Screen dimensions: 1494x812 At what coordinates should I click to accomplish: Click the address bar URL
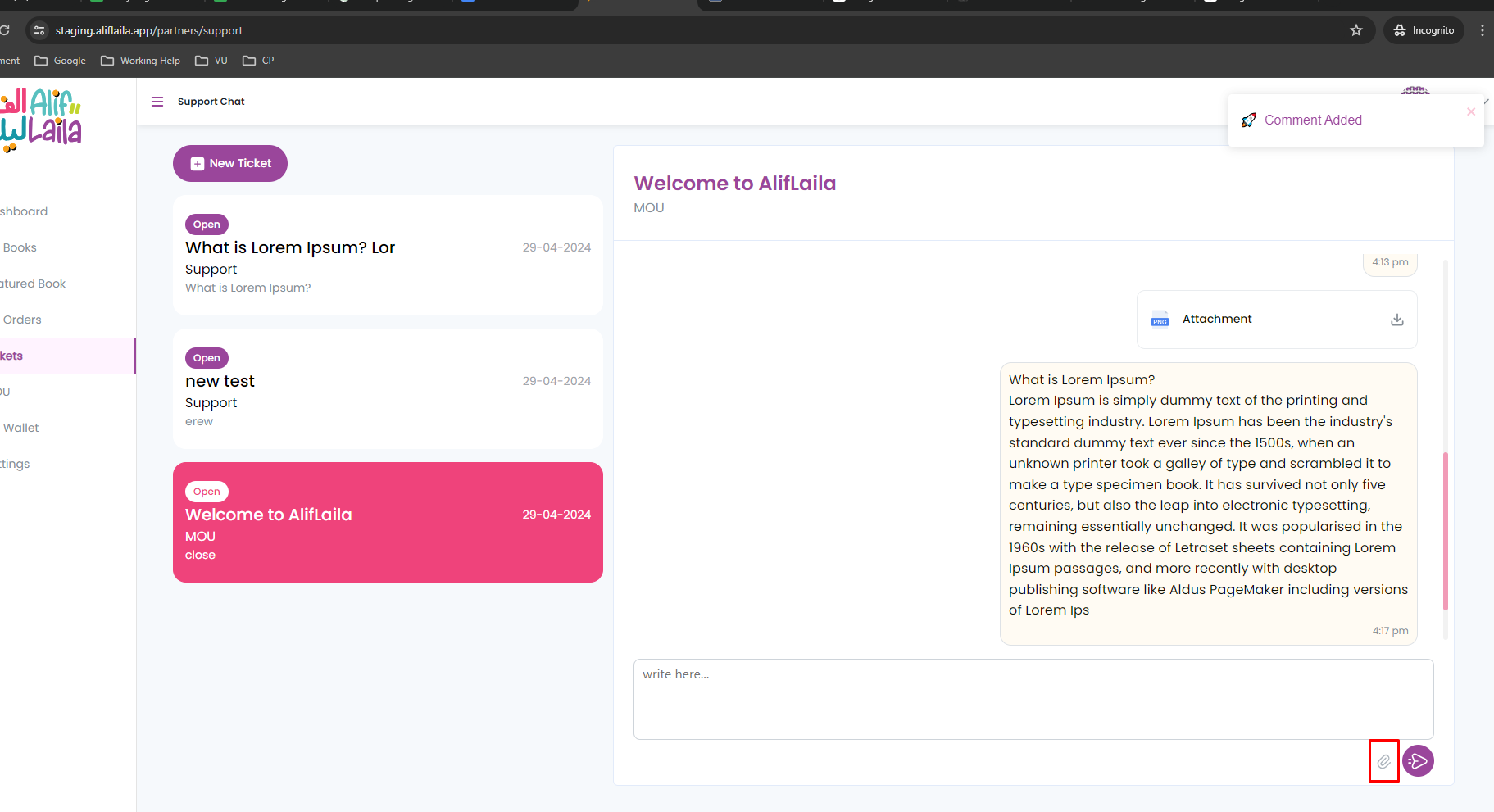coord(149,30)
